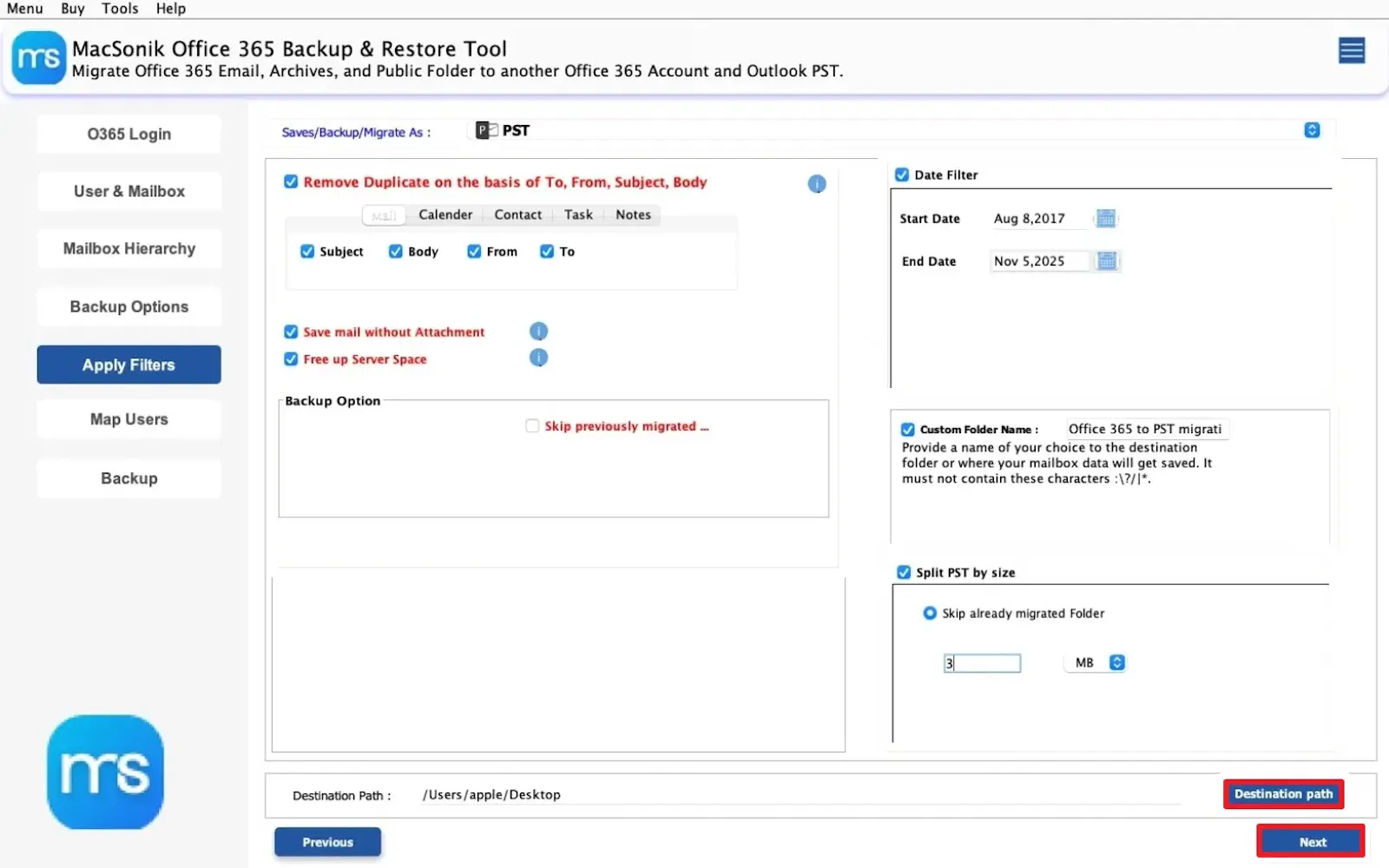The image size is (1389, 868).
Task: Open the End Date calendar picker
Action: (1106, 260)
